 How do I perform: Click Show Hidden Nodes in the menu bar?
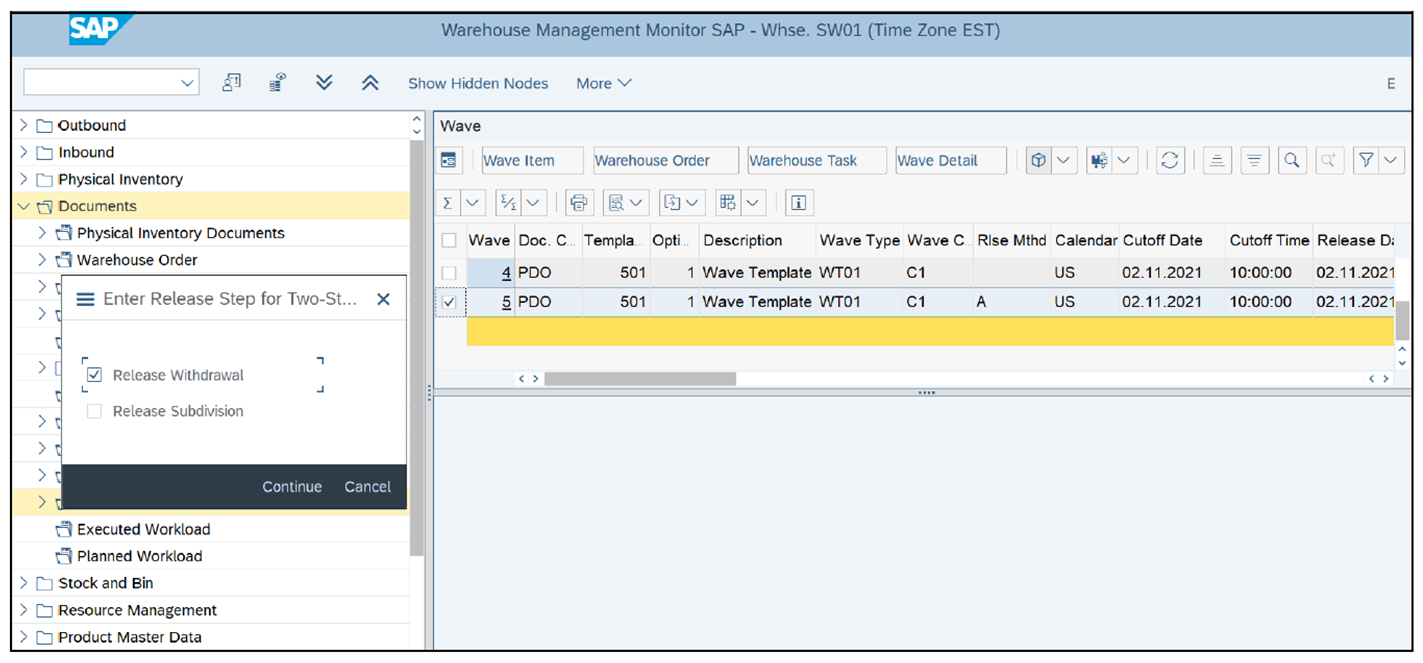(478, 83)
